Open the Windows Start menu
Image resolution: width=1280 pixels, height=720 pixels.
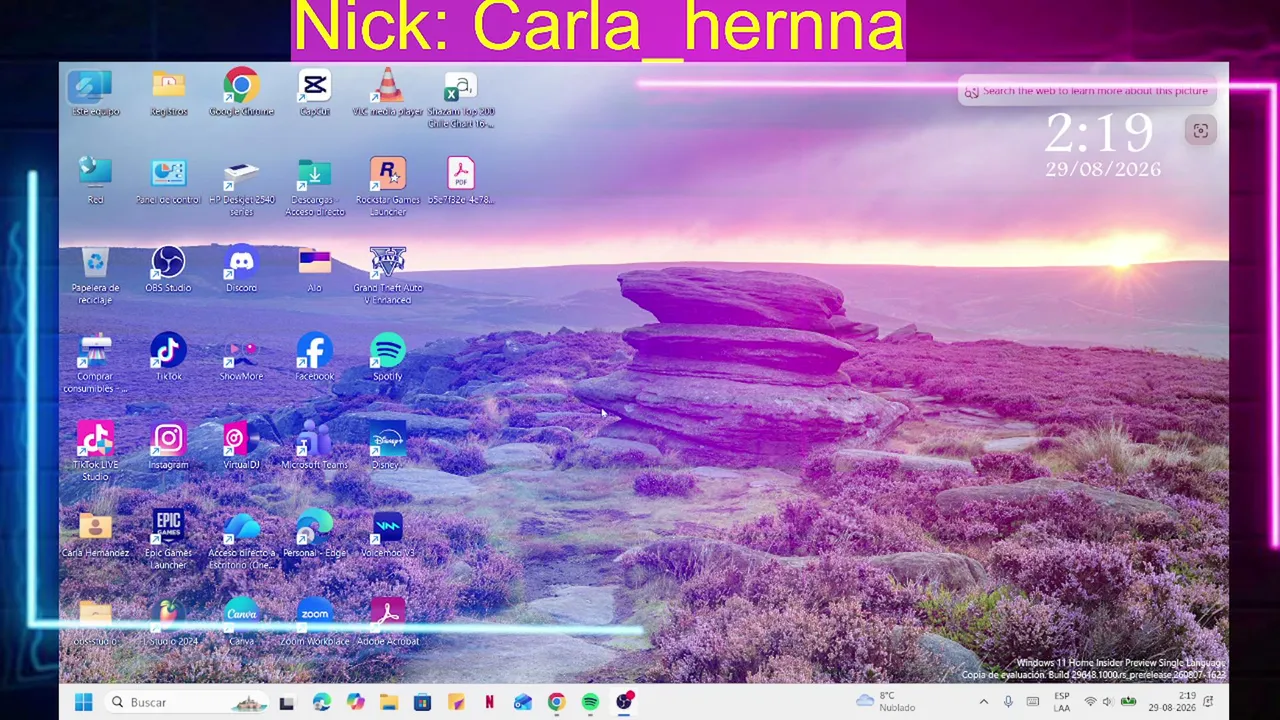83,702
